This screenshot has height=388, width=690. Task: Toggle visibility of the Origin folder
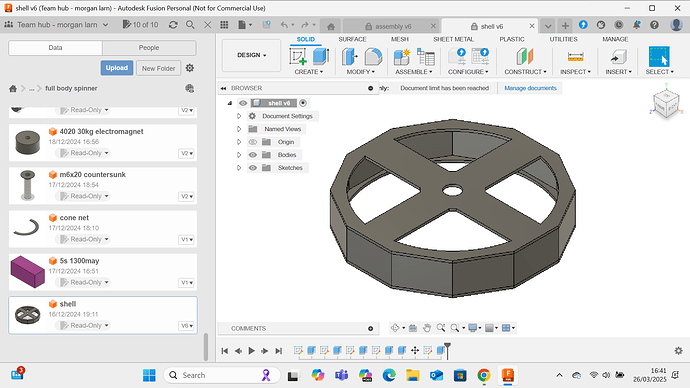(253, 142)
